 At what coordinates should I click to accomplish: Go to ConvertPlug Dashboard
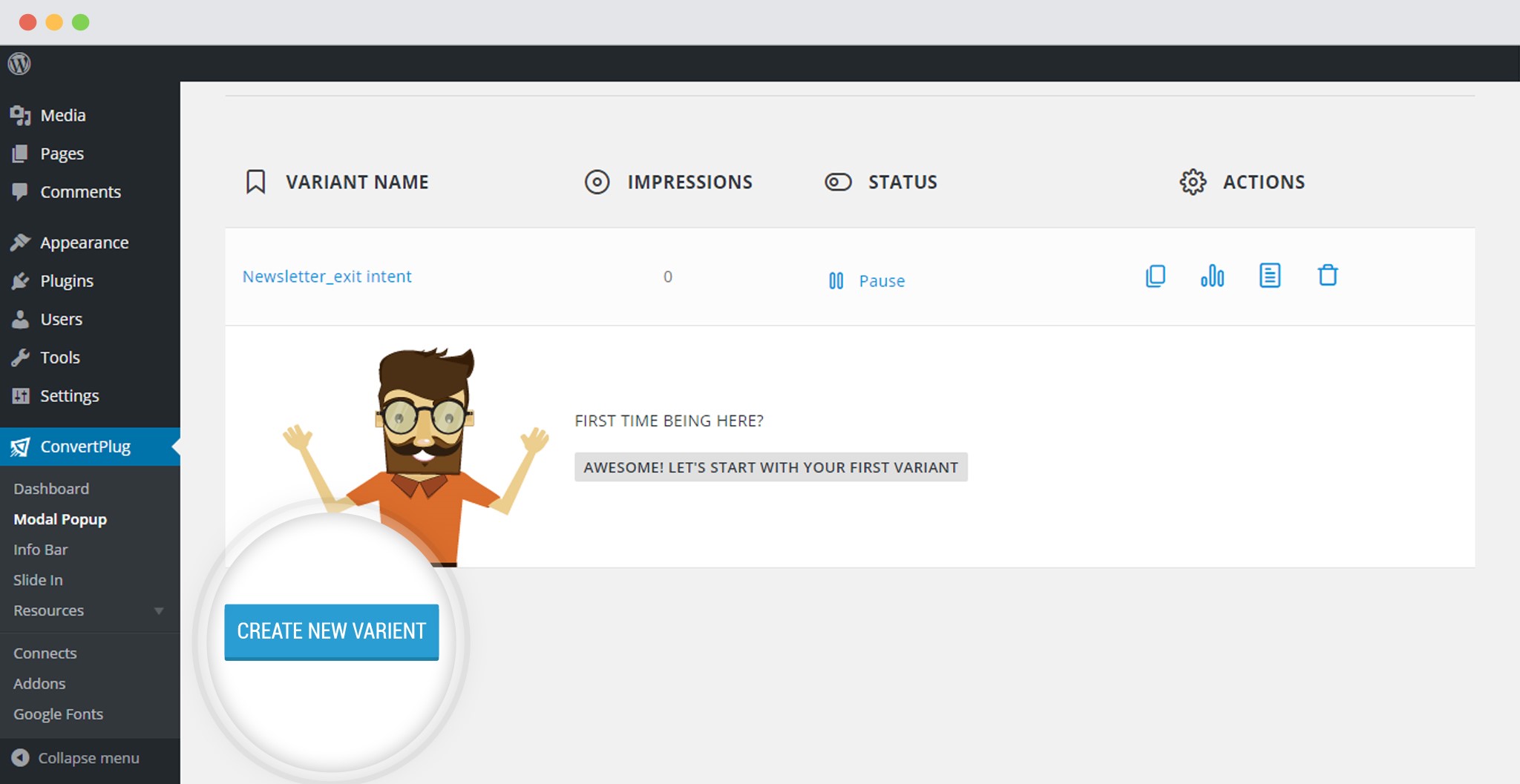point(51,489)
